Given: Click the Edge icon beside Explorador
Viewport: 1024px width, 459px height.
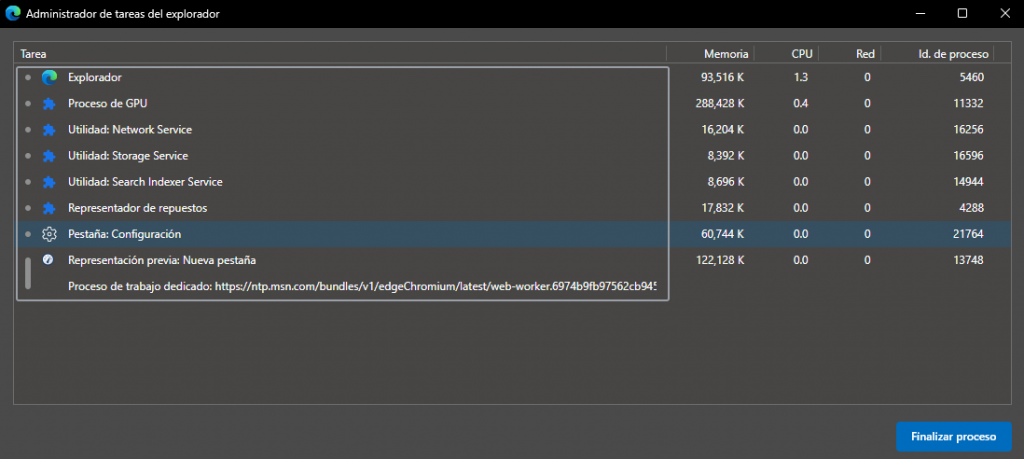Looking at the screenshot, I should pyautogui.click(x=49, y=78).
